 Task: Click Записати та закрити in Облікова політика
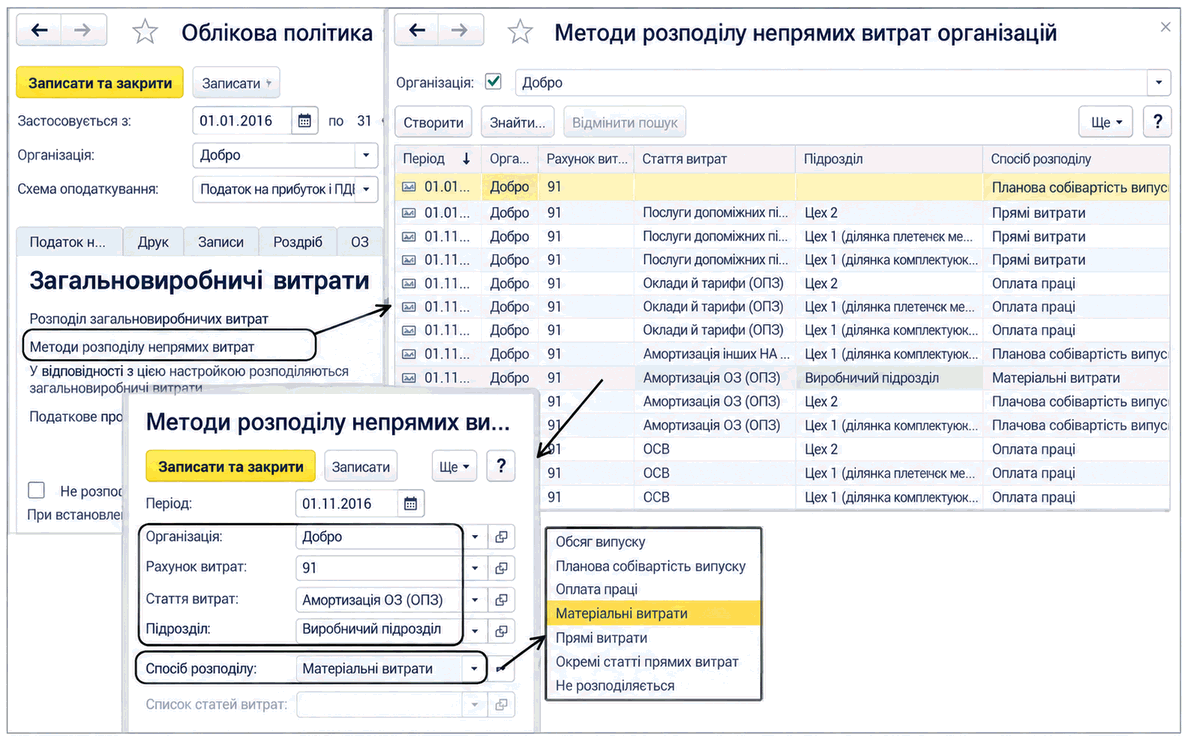100,83
